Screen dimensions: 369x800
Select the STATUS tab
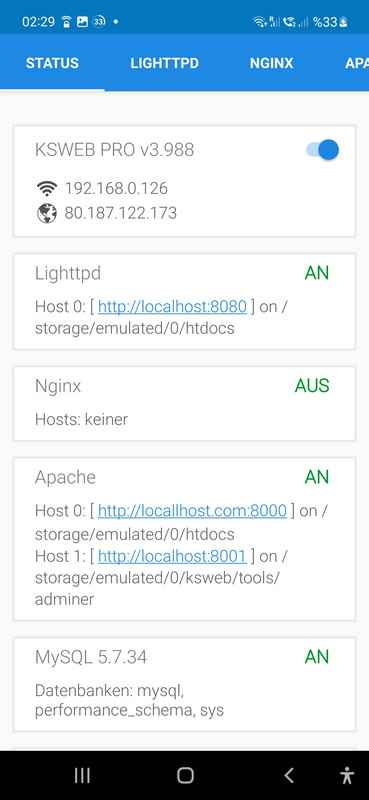coord(52,63)
